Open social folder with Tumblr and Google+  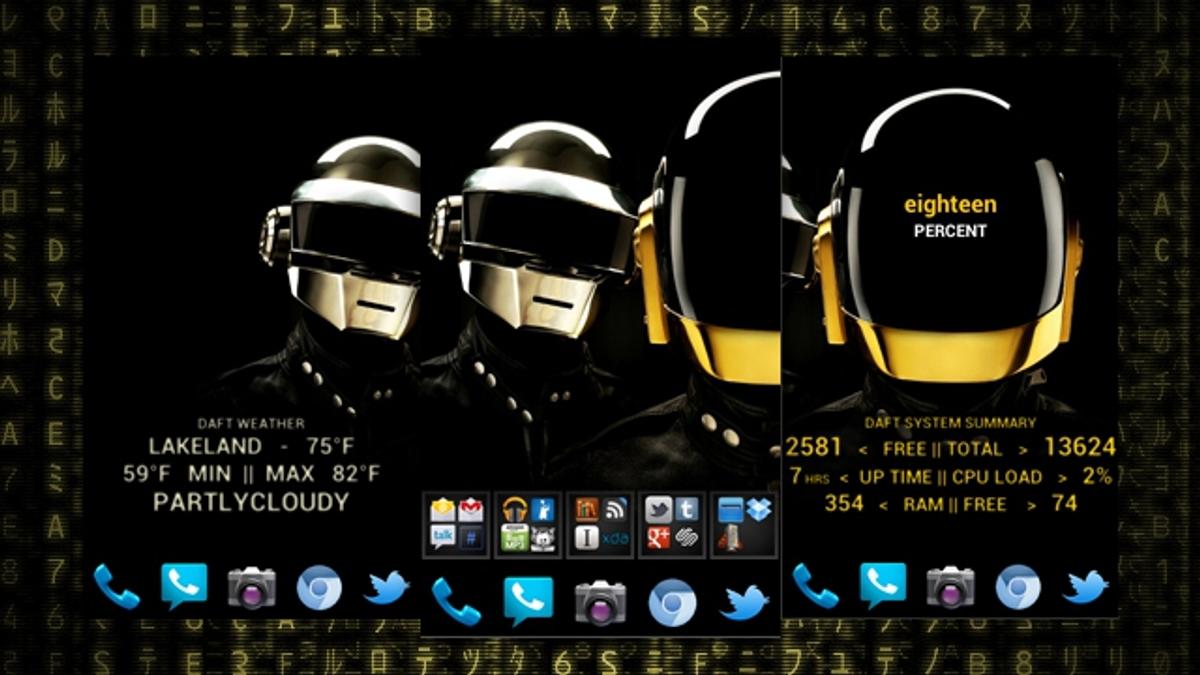(672, 524)
